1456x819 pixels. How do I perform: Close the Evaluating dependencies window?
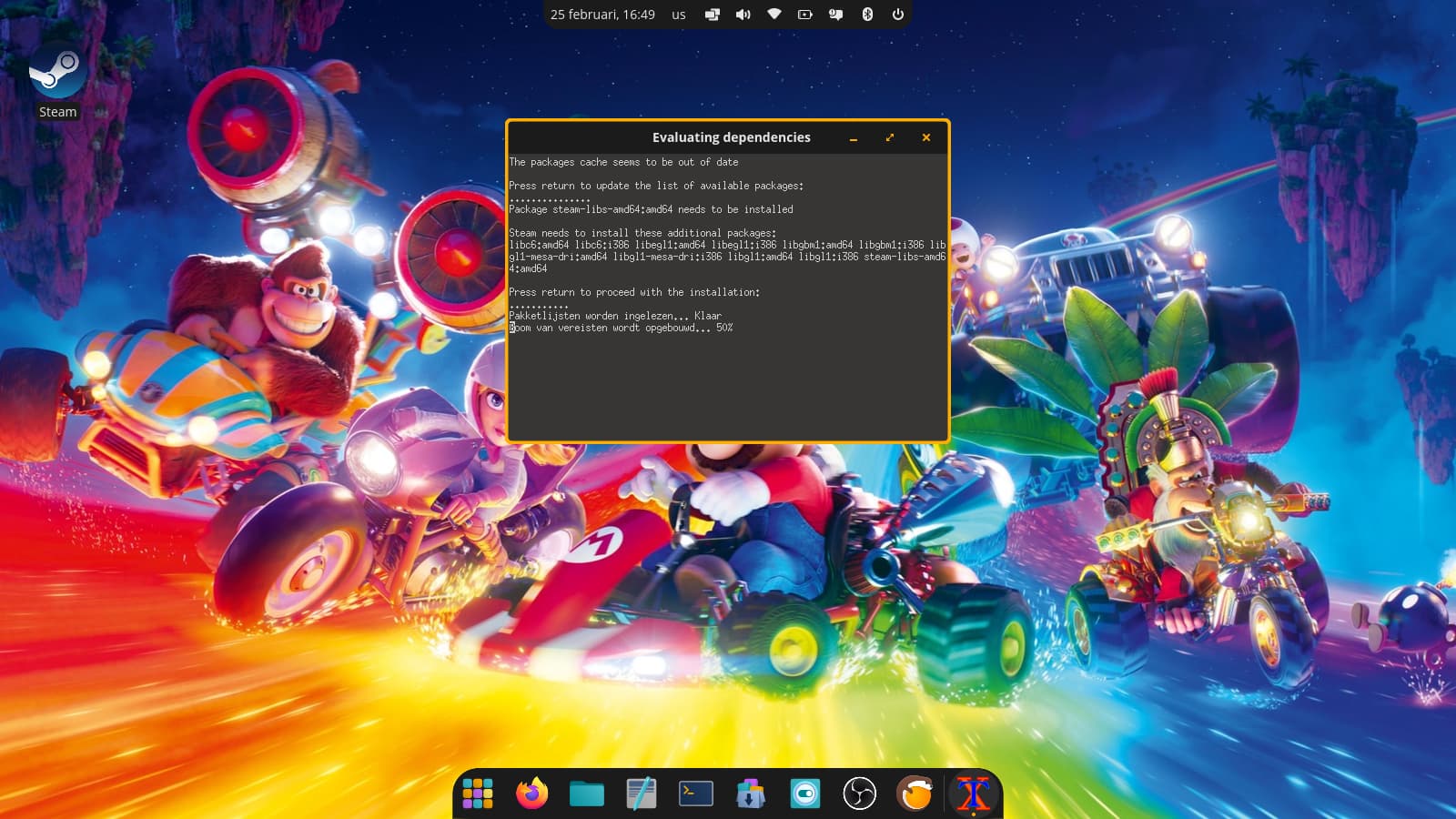[x=926, y=137]
